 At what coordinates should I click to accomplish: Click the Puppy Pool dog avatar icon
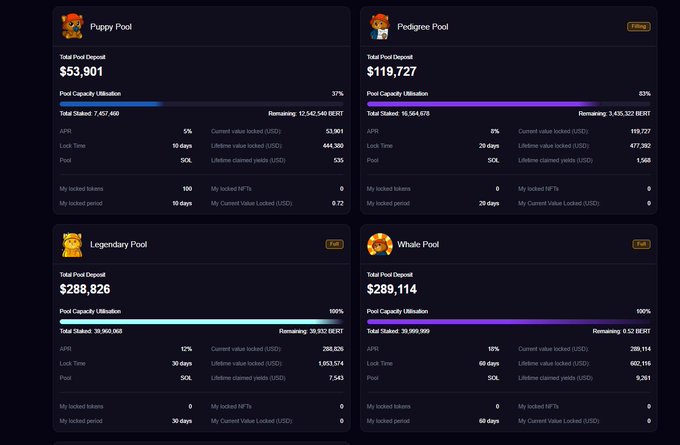coord(72,26)
